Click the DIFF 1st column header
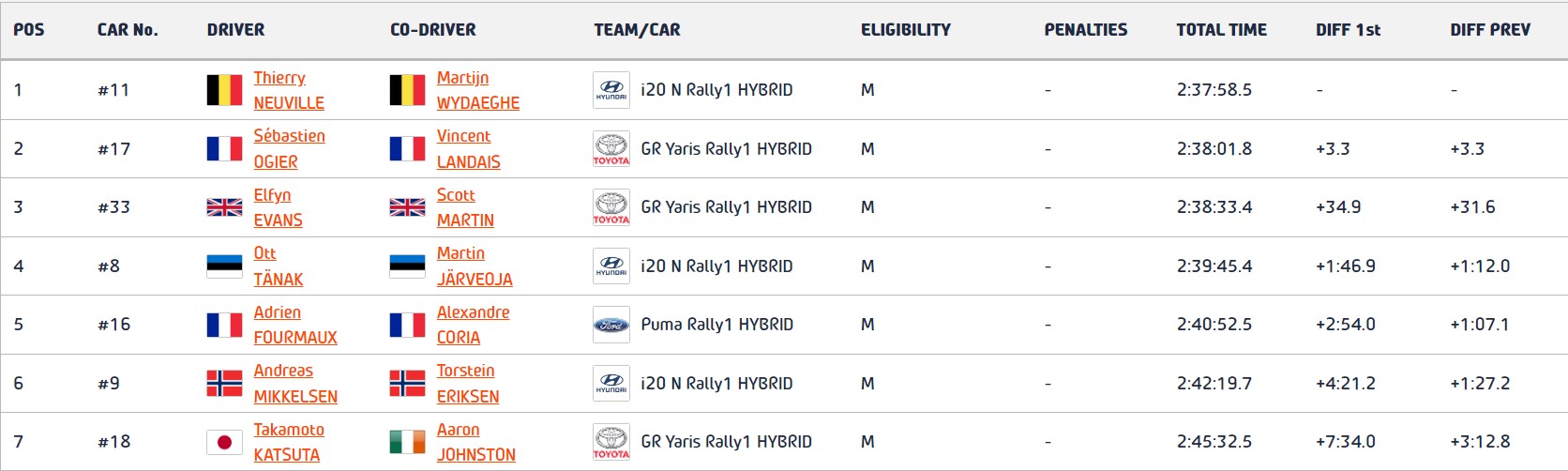This screenshot has height=471, width=1568. click(1348, 30)
